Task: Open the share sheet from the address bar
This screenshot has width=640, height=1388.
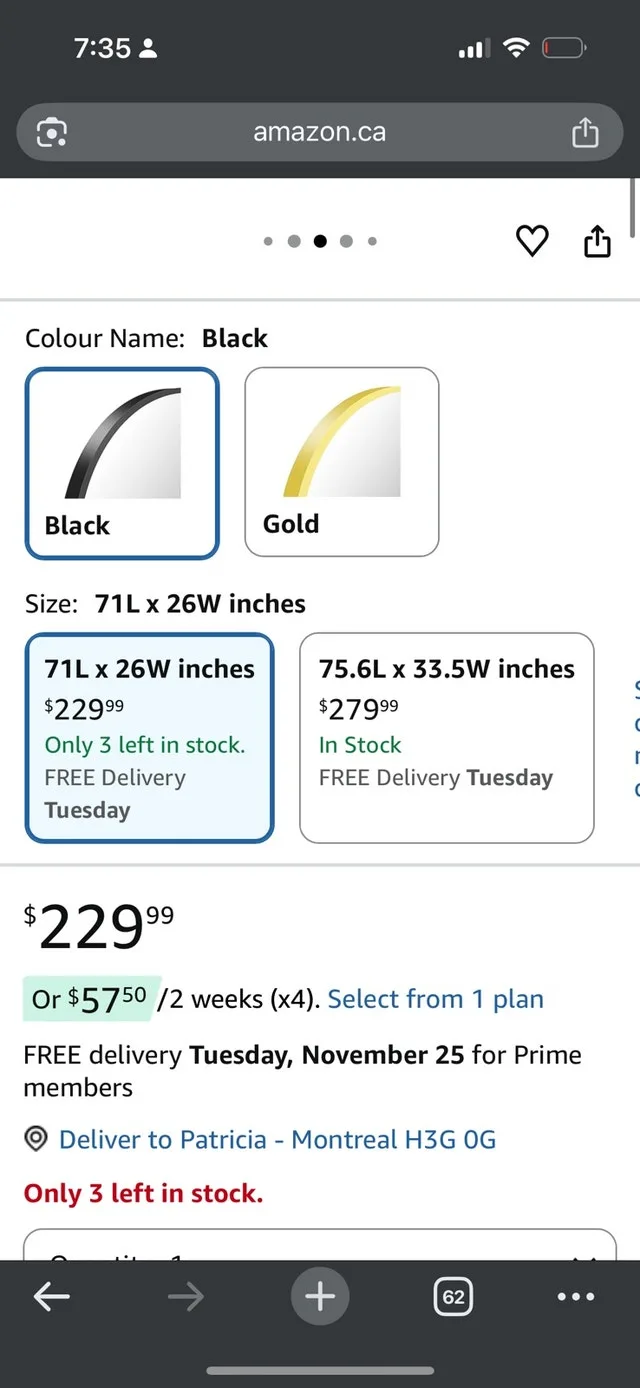Action: point(586,131)
